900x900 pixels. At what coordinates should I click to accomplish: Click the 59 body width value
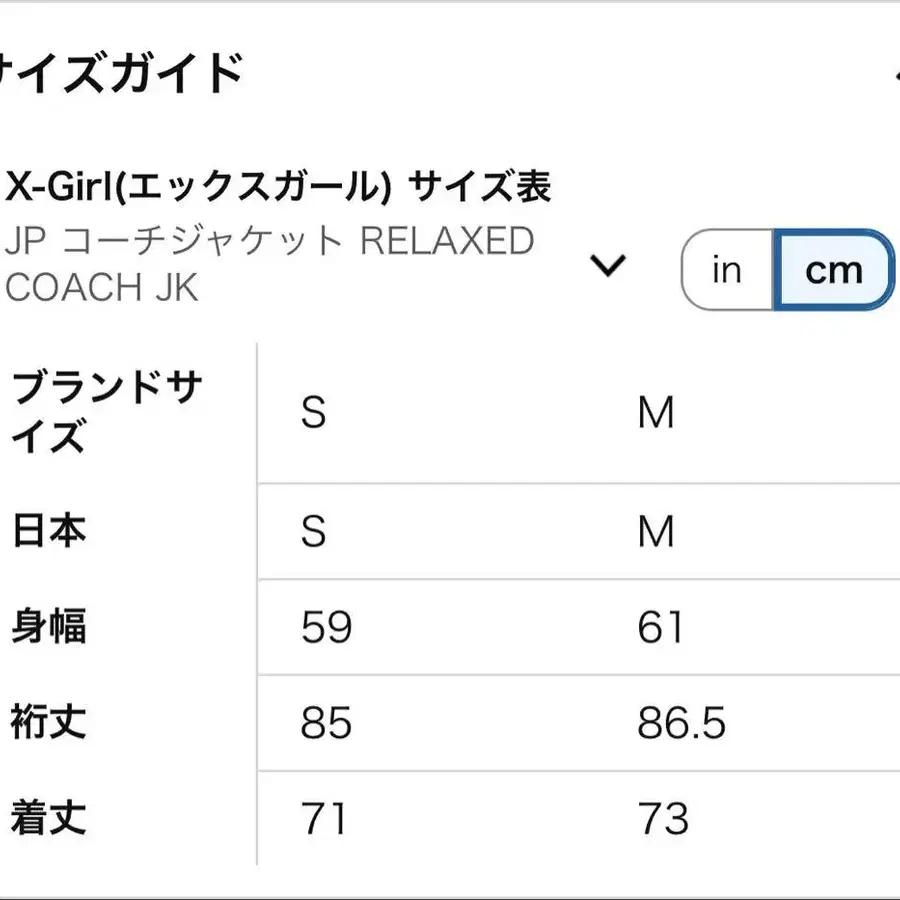(x=325, y=628)
